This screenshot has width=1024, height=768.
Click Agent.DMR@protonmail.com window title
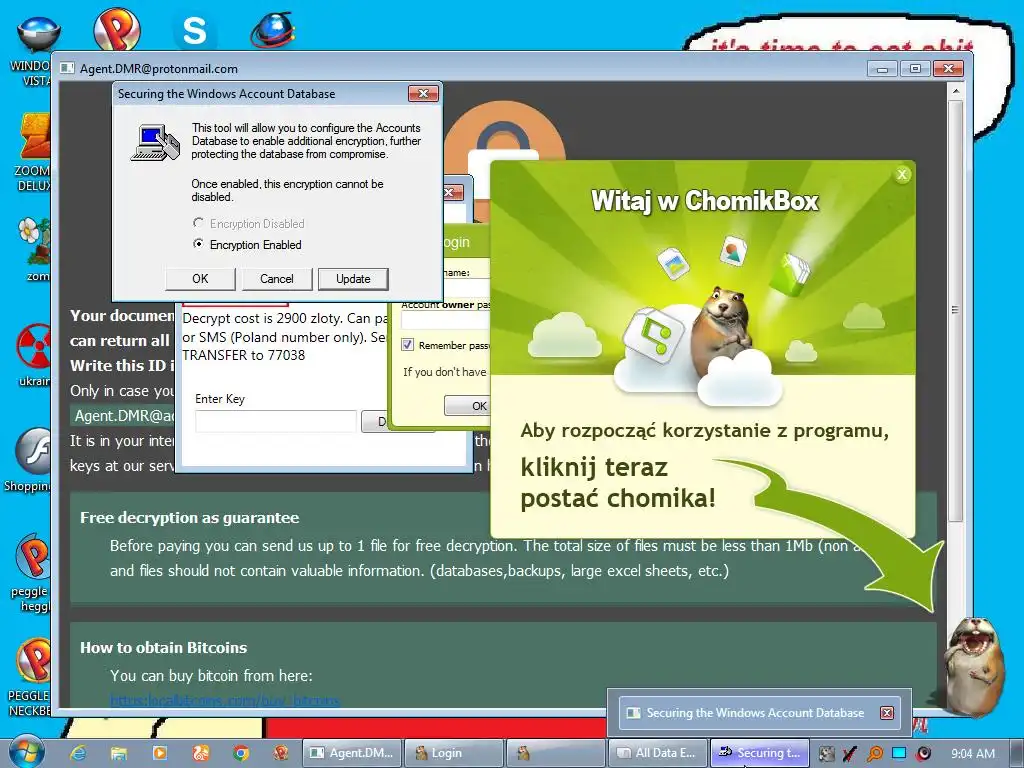pyautogui.click(x=159, y=69)
